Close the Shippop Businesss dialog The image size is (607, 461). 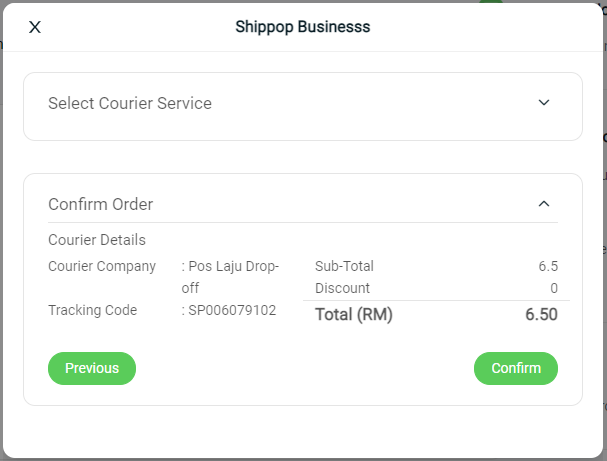point(35,27)
